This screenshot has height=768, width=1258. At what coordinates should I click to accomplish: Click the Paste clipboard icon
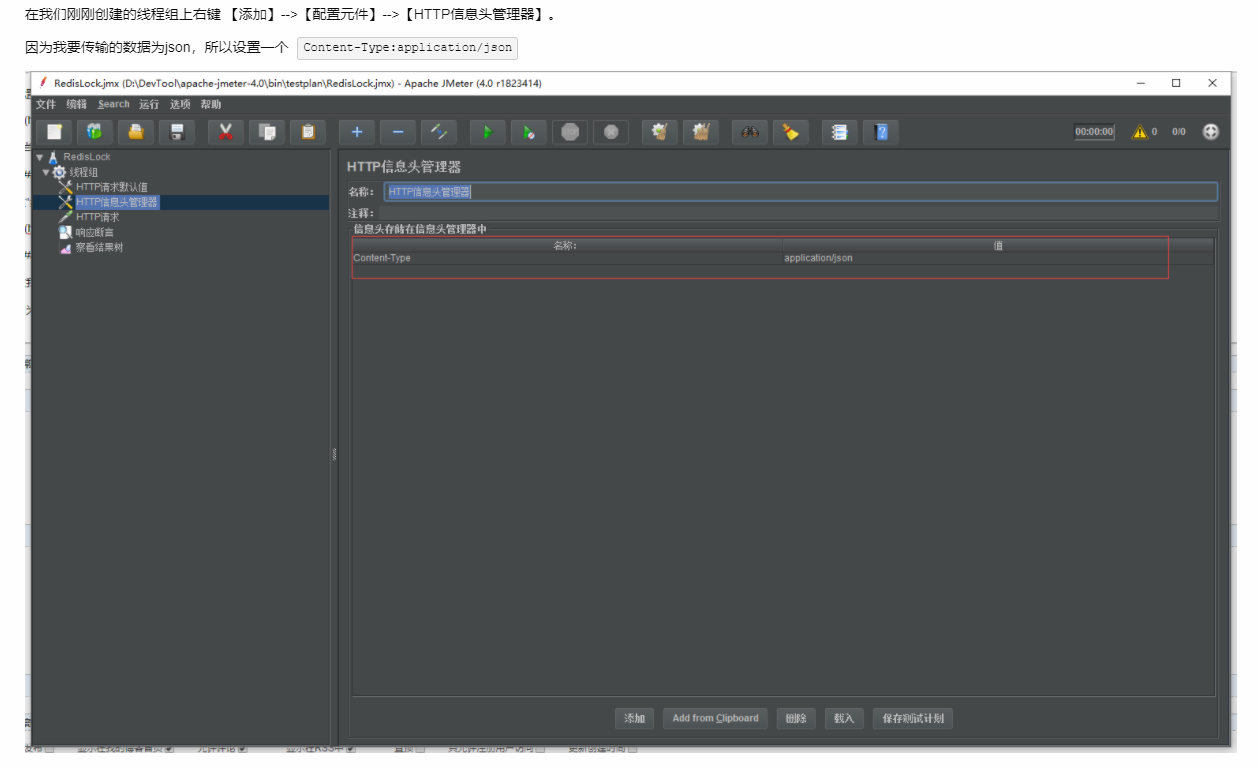(308, 131)
